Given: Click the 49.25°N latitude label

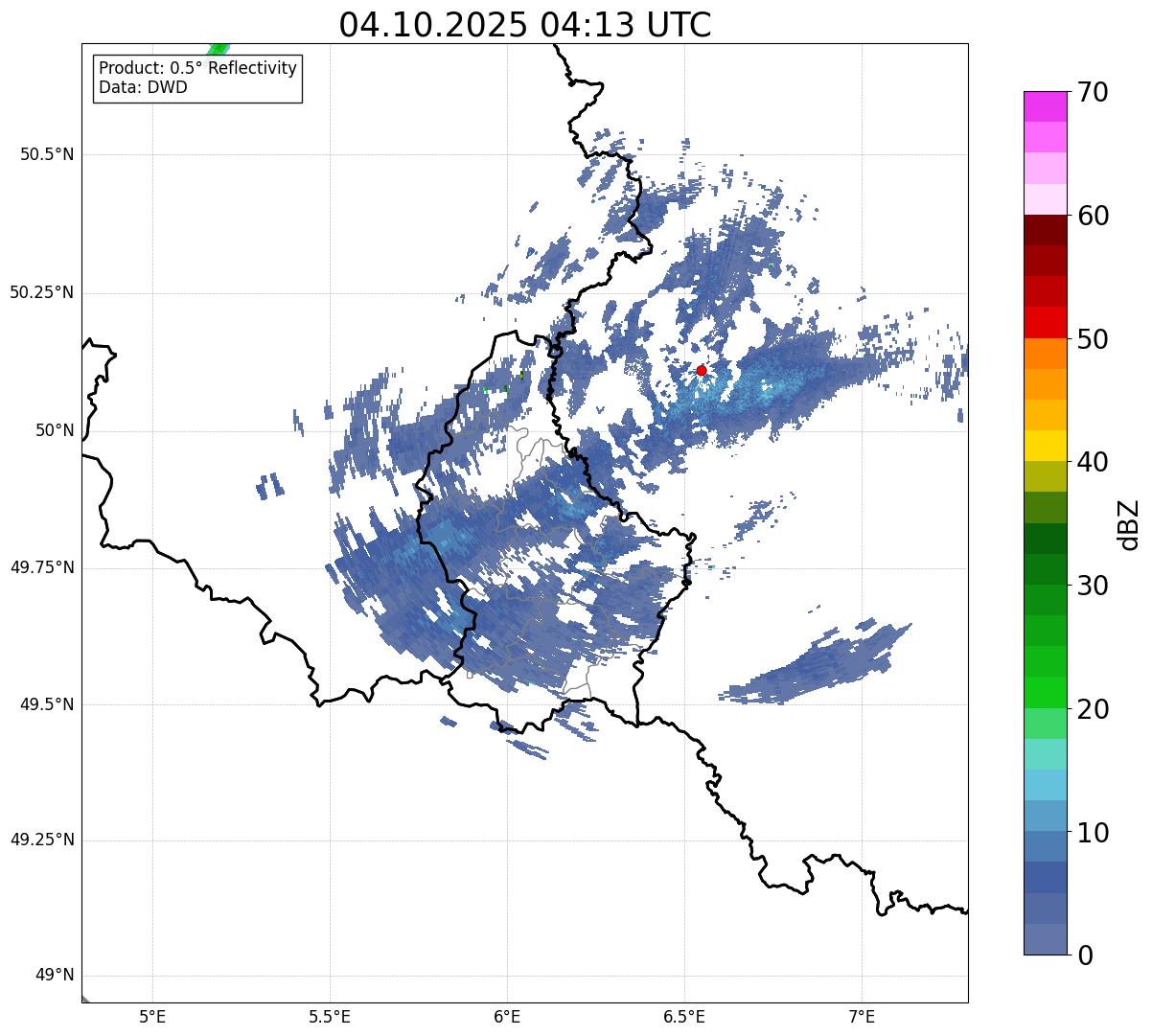Looking at the screenshot, I should click(x=41, y=840).
